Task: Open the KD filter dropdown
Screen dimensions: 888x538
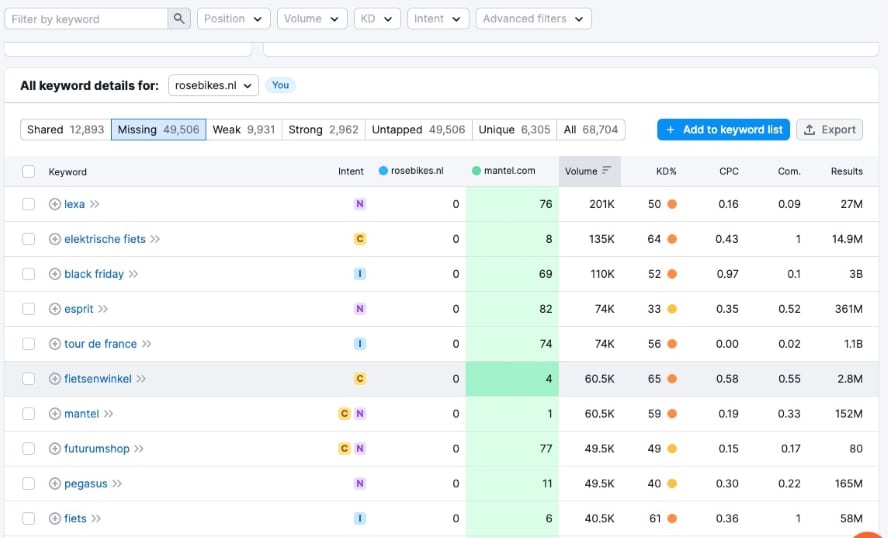Action: pyautogui.click(x=377, y=19)
